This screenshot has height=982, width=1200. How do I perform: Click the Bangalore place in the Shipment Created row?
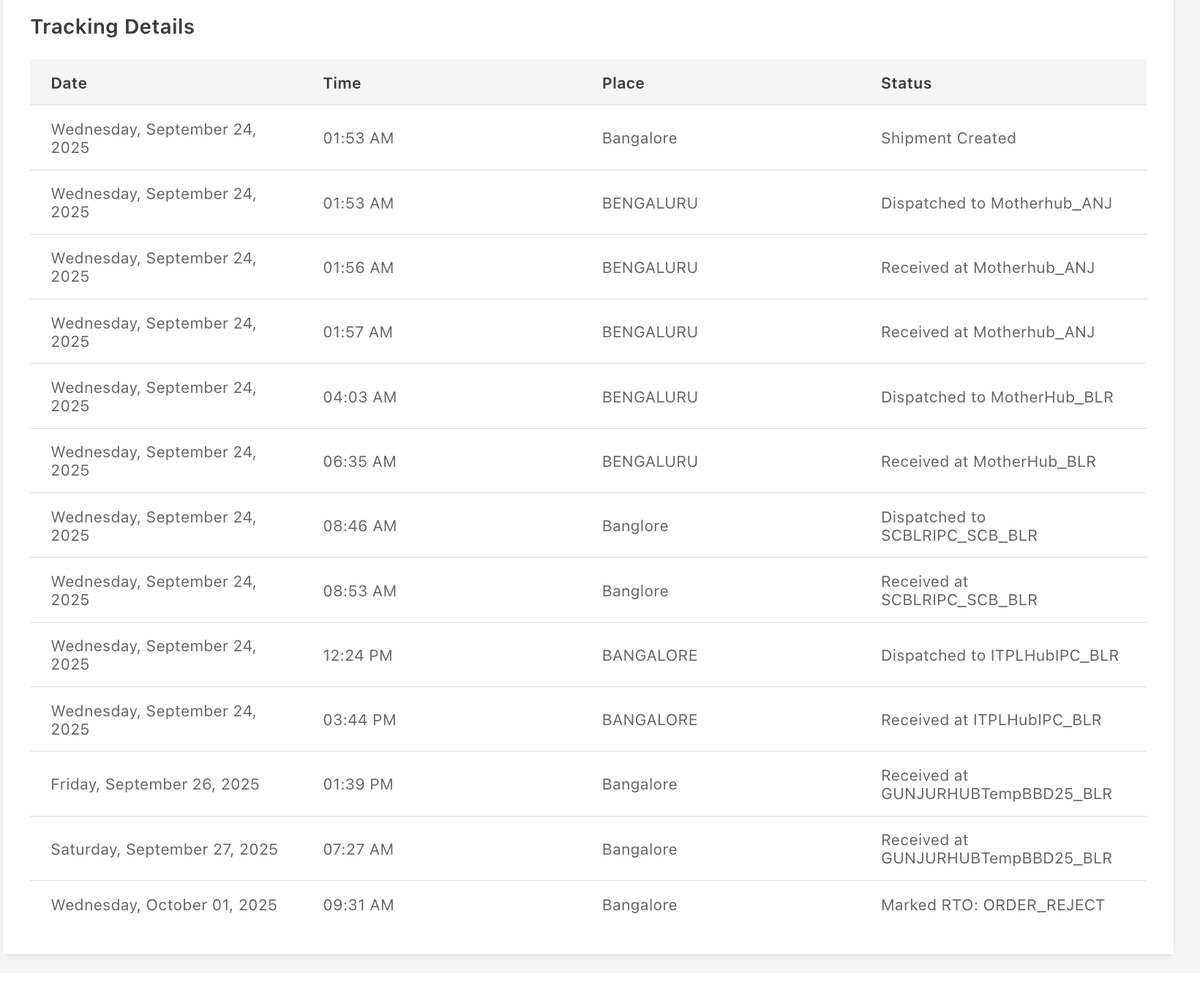639,138
